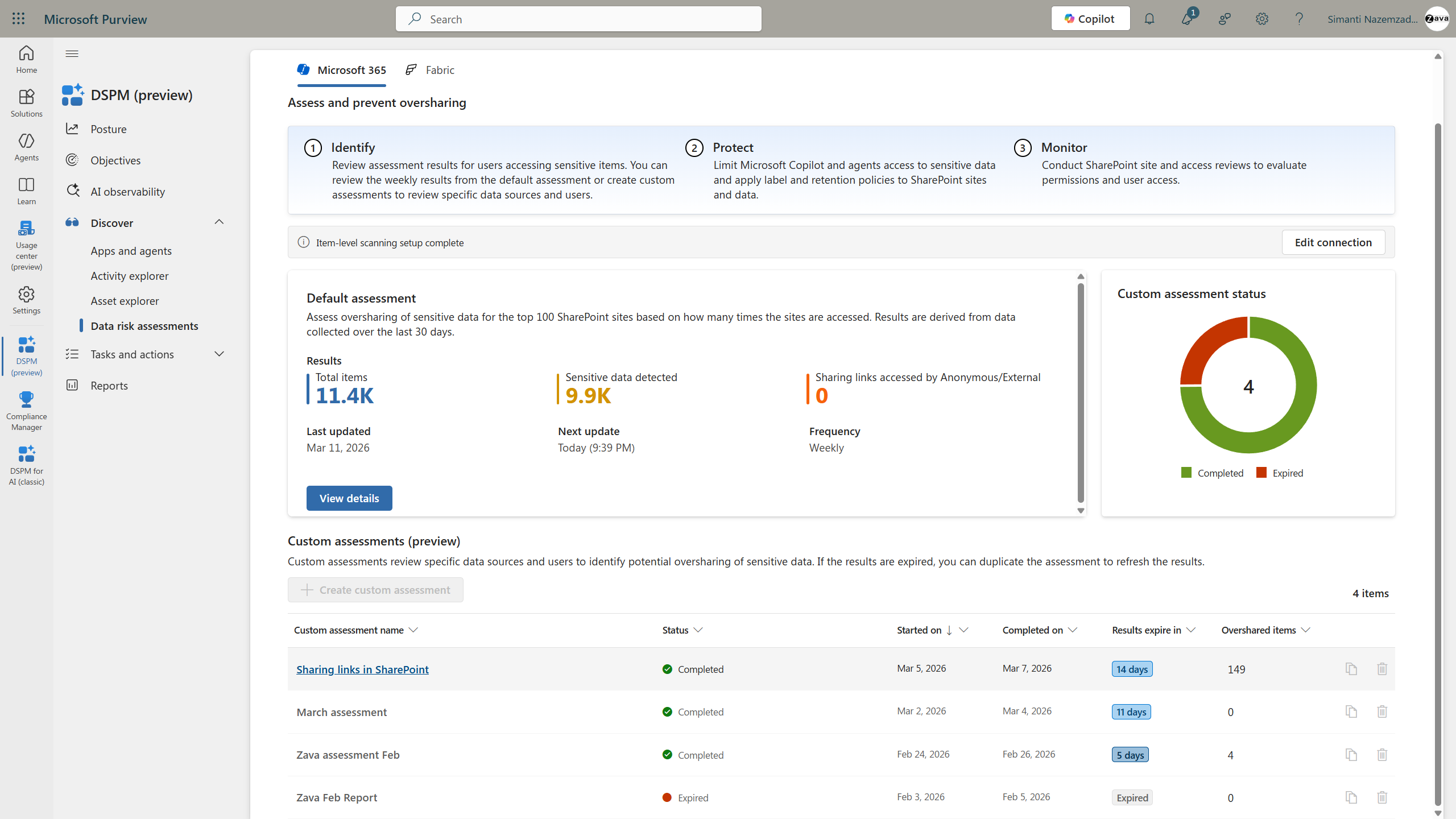Viewport: 1456px width, 819px height.
Task: Open Usage center (preview) in left rail
Action: point(26,245)
